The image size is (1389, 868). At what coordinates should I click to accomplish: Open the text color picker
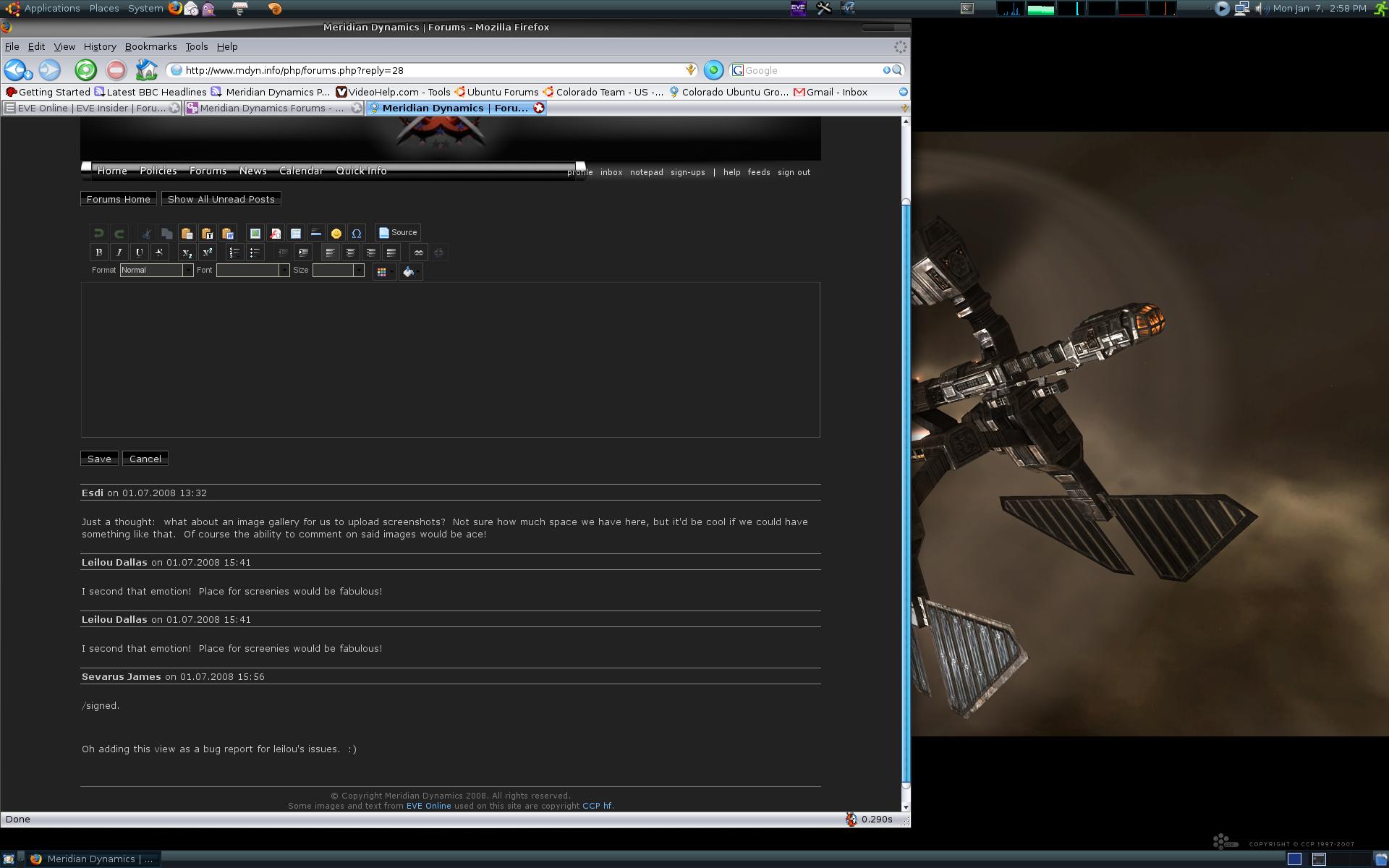[383, 272]
